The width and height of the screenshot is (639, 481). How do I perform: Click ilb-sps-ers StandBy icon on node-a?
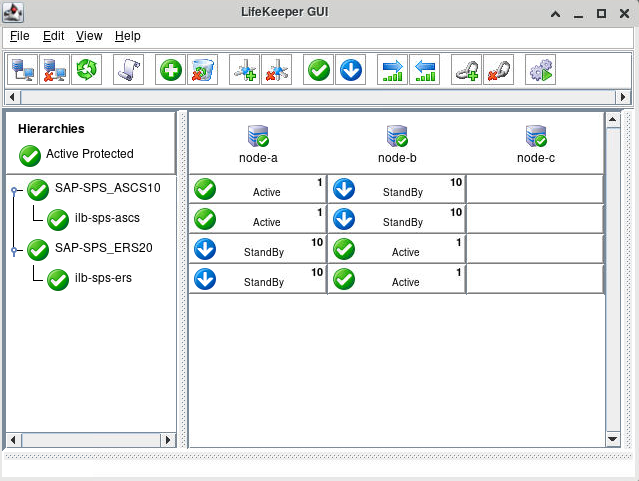click(205, 279)
